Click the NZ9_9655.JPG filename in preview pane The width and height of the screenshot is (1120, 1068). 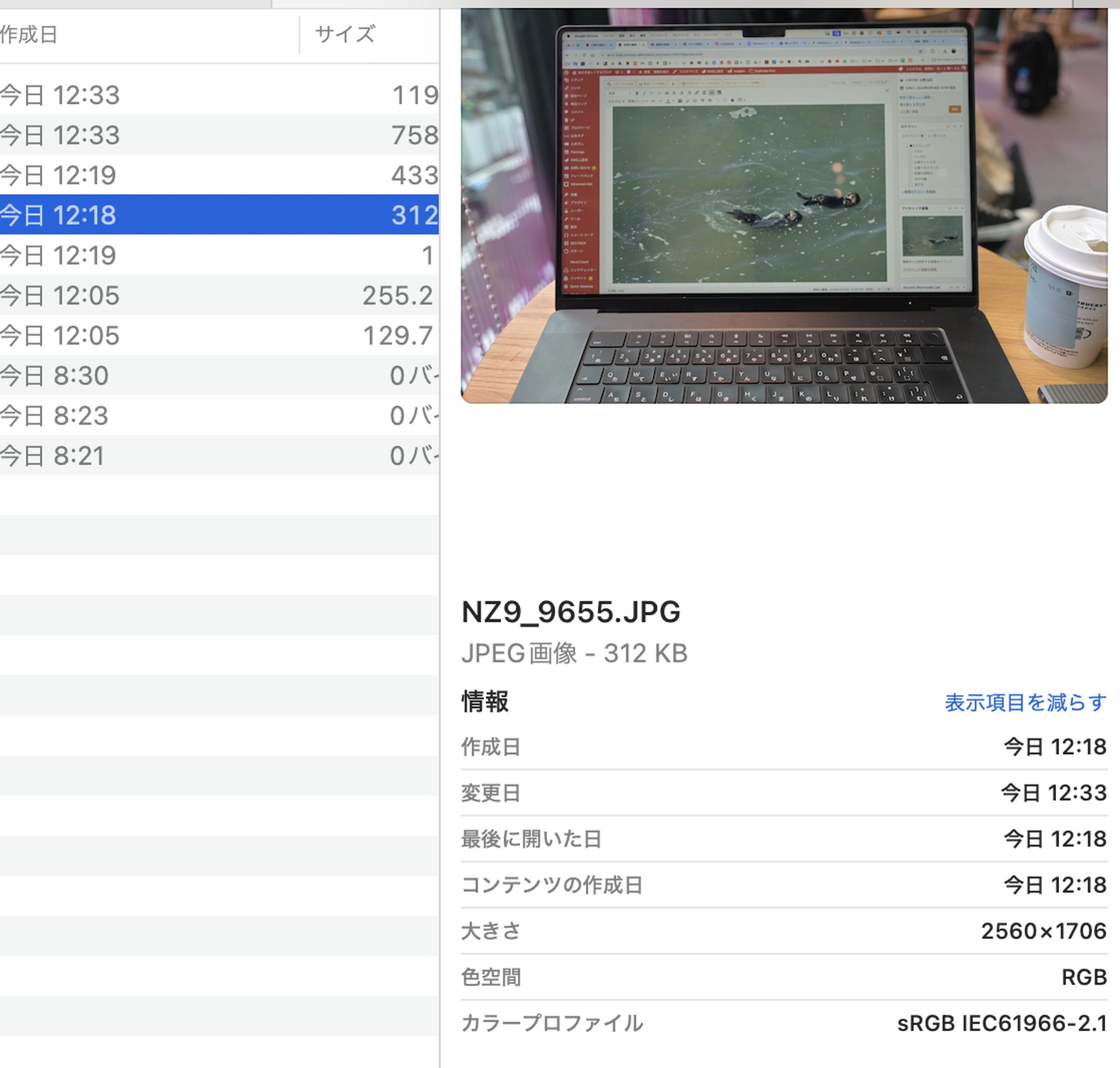click(570, 612)
